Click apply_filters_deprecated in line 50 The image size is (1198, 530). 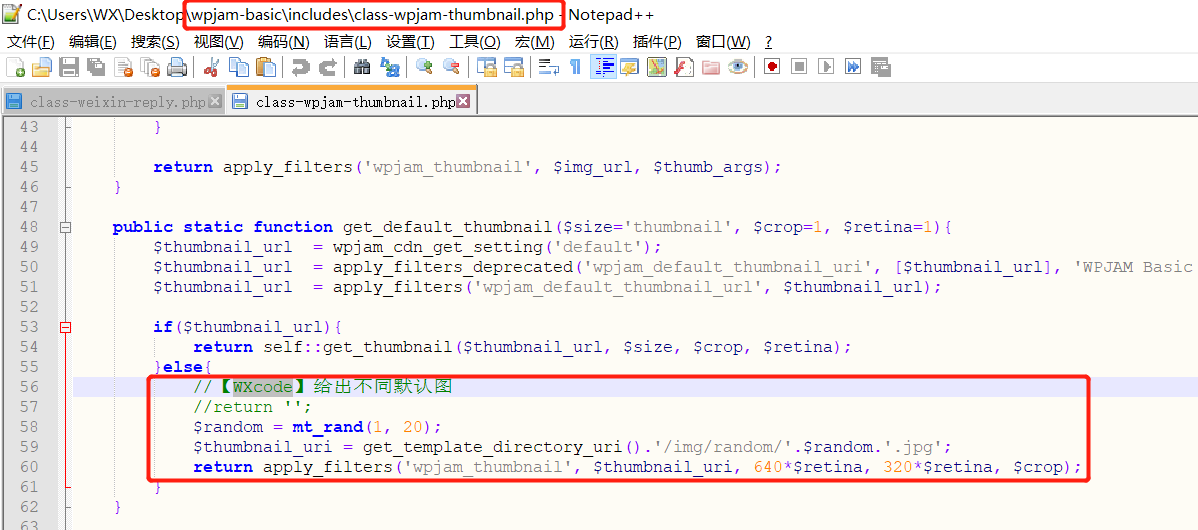tap(453, 267)
